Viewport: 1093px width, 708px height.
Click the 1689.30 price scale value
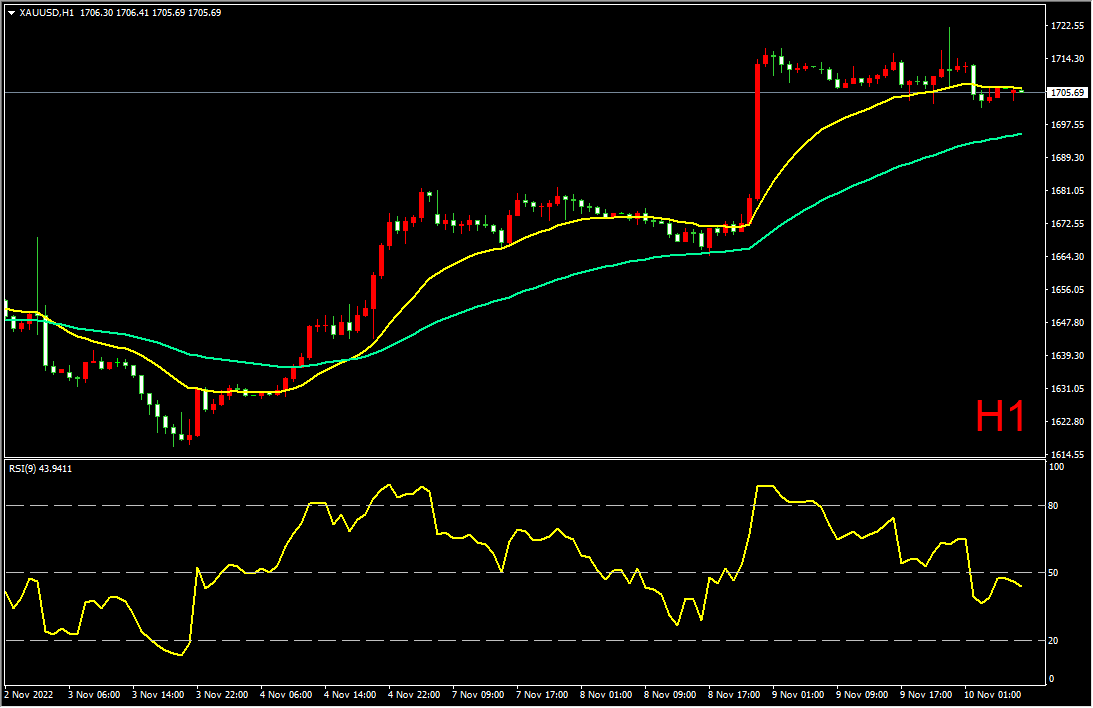click(x=1067, y=157)
